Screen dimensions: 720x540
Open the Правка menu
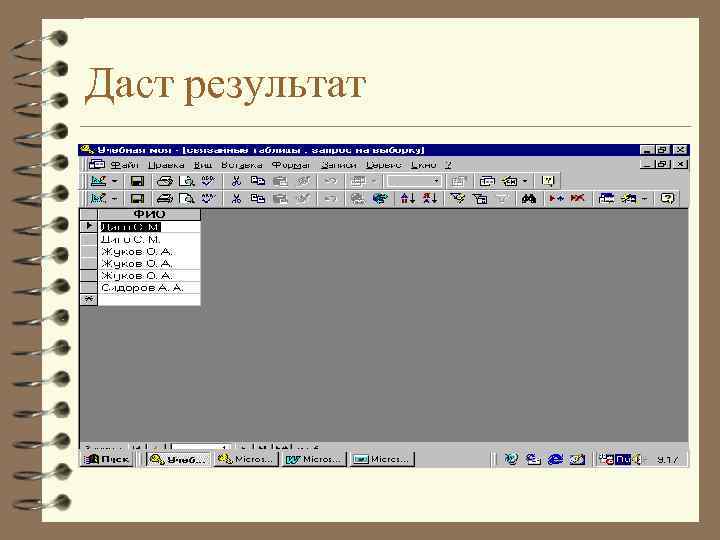point(166,164)
